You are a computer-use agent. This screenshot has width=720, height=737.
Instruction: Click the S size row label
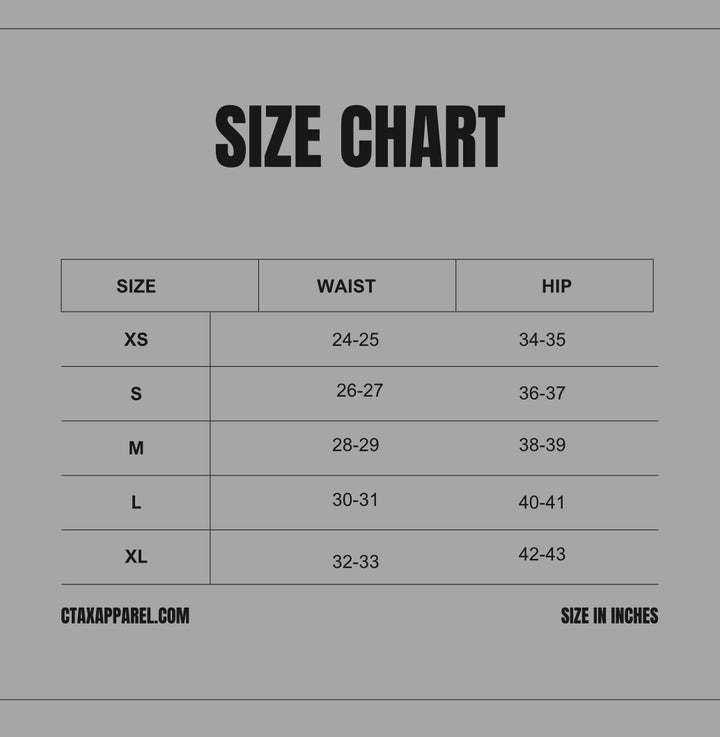[136, 394]
